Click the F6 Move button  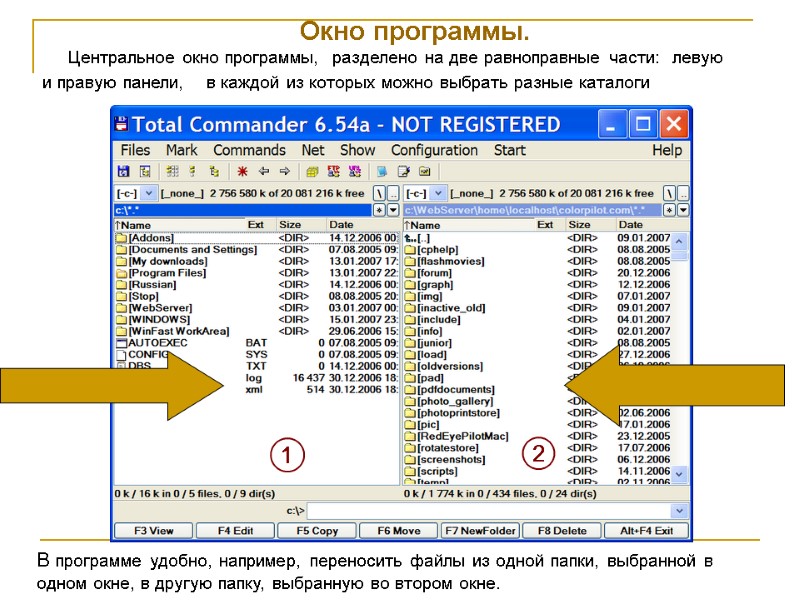(x=398, y=531)
